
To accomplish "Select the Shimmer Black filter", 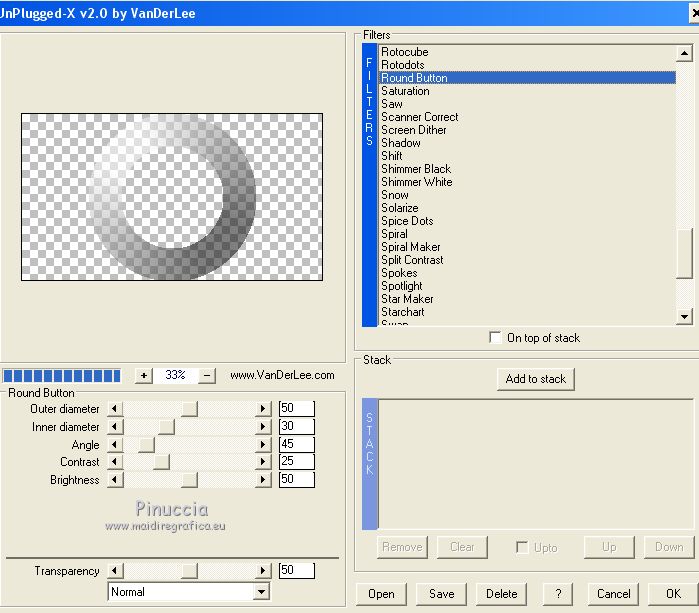I will pos(415,169).
